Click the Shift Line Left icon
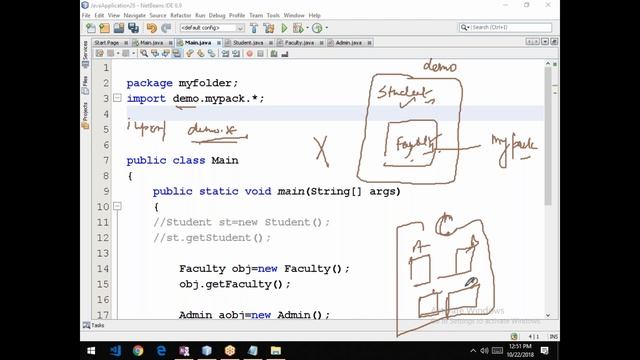This screenshot has height=360, width=640. (x=225, y=53)
